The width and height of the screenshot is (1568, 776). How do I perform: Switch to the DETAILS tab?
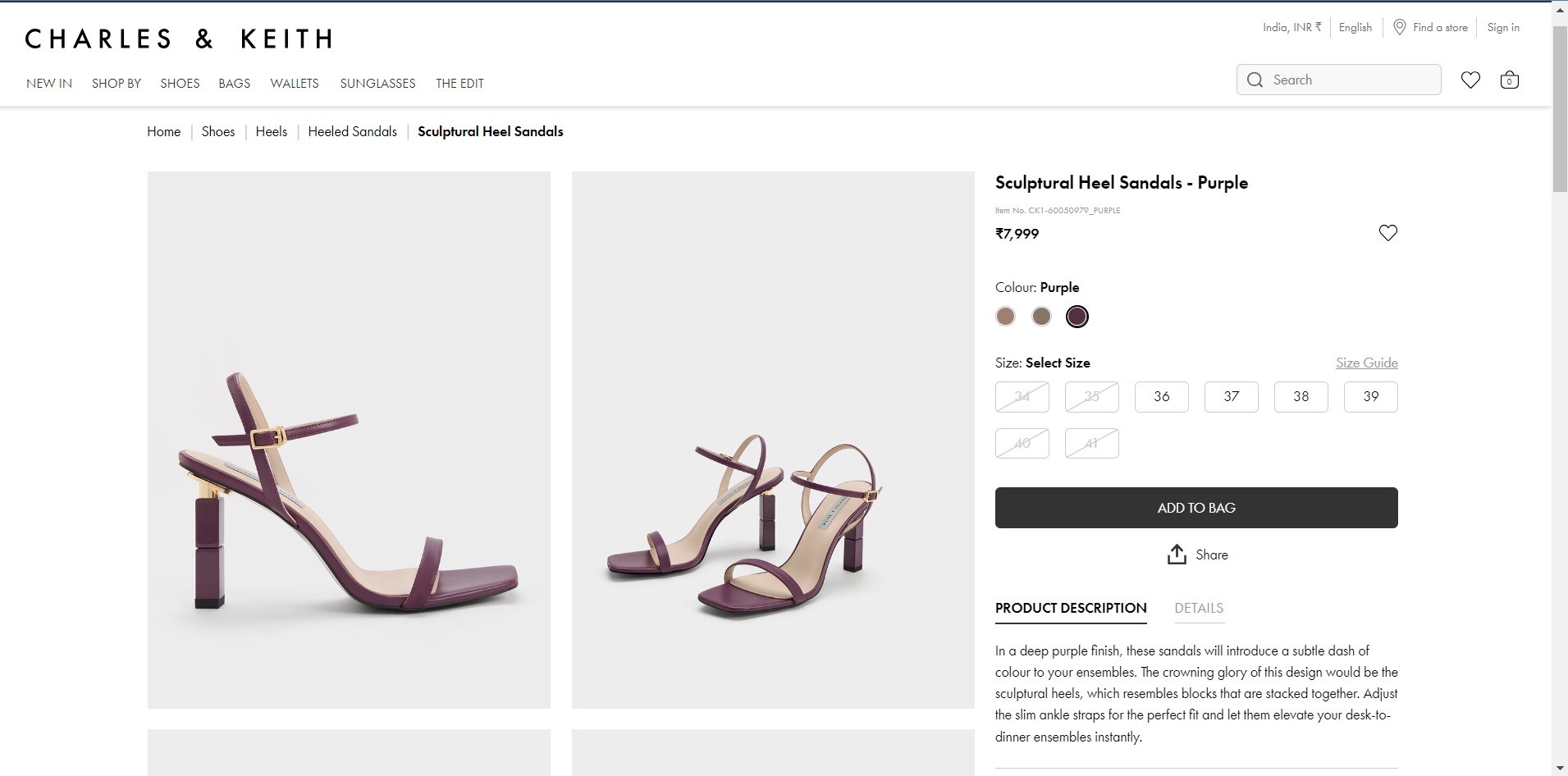tap(1198, 608)
